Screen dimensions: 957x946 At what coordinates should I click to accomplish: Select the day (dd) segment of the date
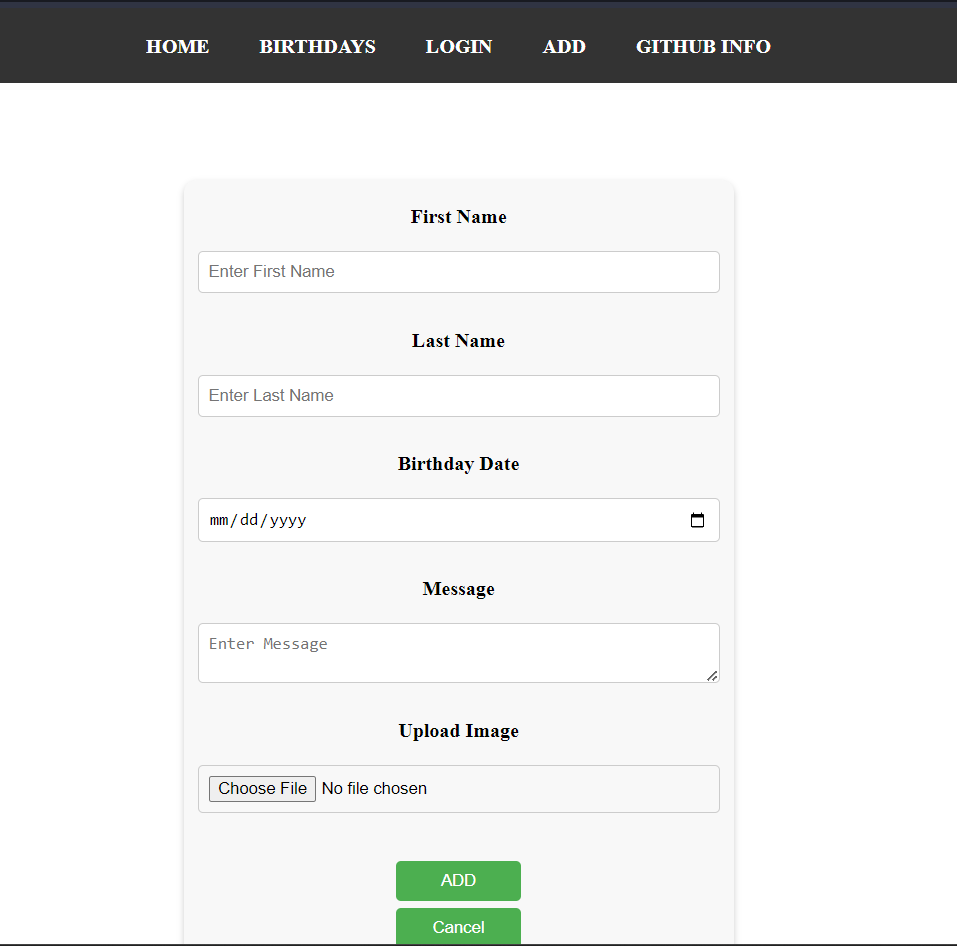(x=250, y=520)
